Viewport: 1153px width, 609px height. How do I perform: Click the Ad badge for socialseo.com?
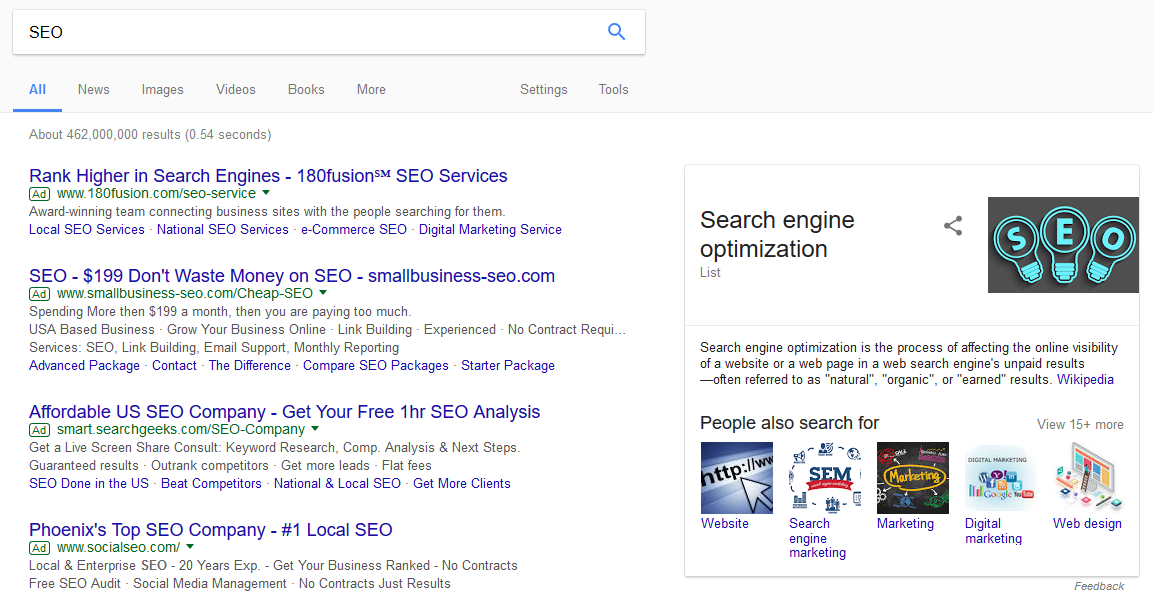coord(40,548)
